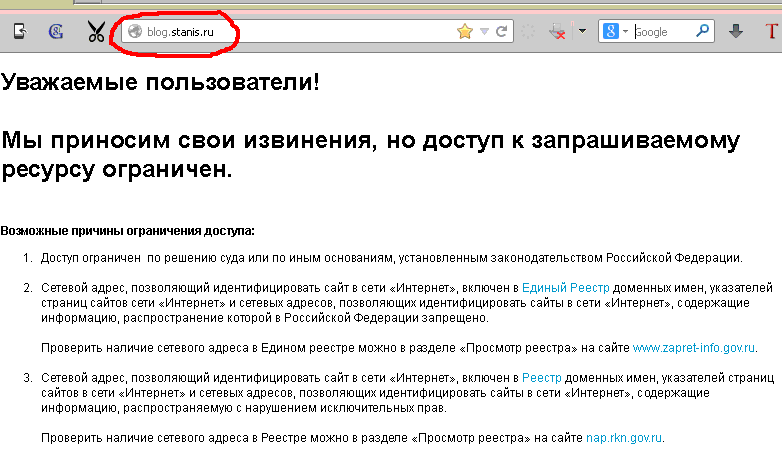782x452 pixels.
Task: Click the magnifier search button
Action: (x=704, y=32)
